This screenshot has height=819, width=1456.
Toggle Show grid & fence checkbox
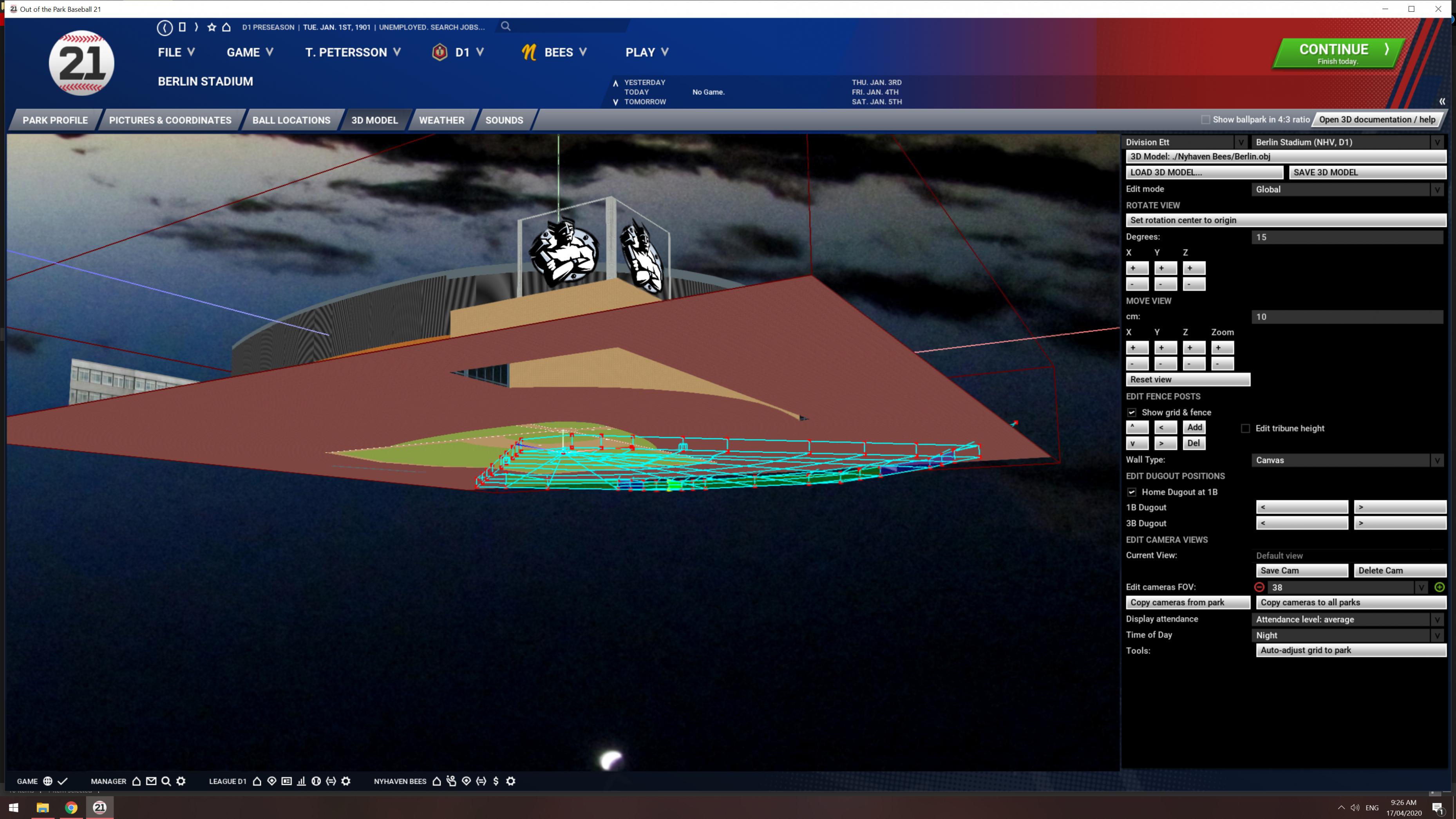coord(1132,412)
